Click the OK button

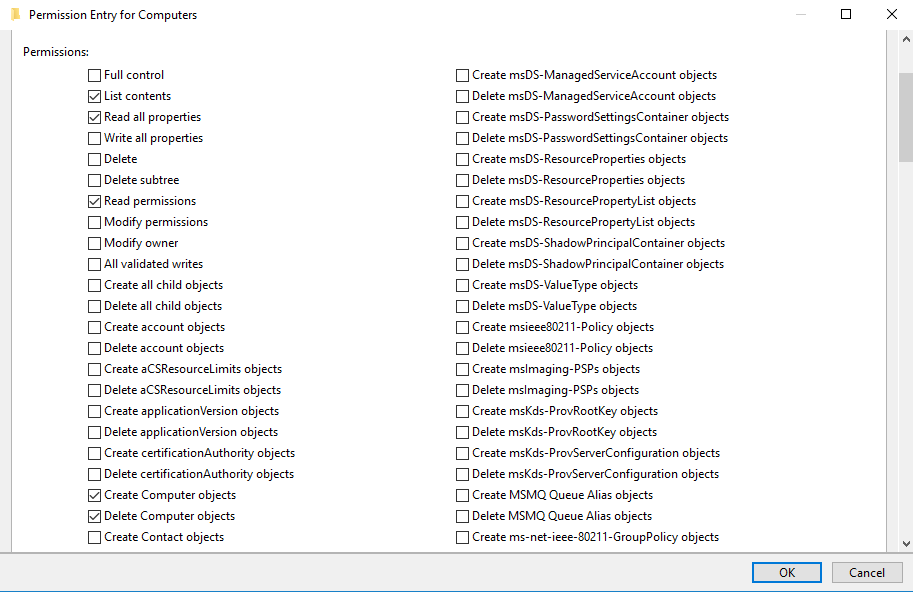[787, 573]
